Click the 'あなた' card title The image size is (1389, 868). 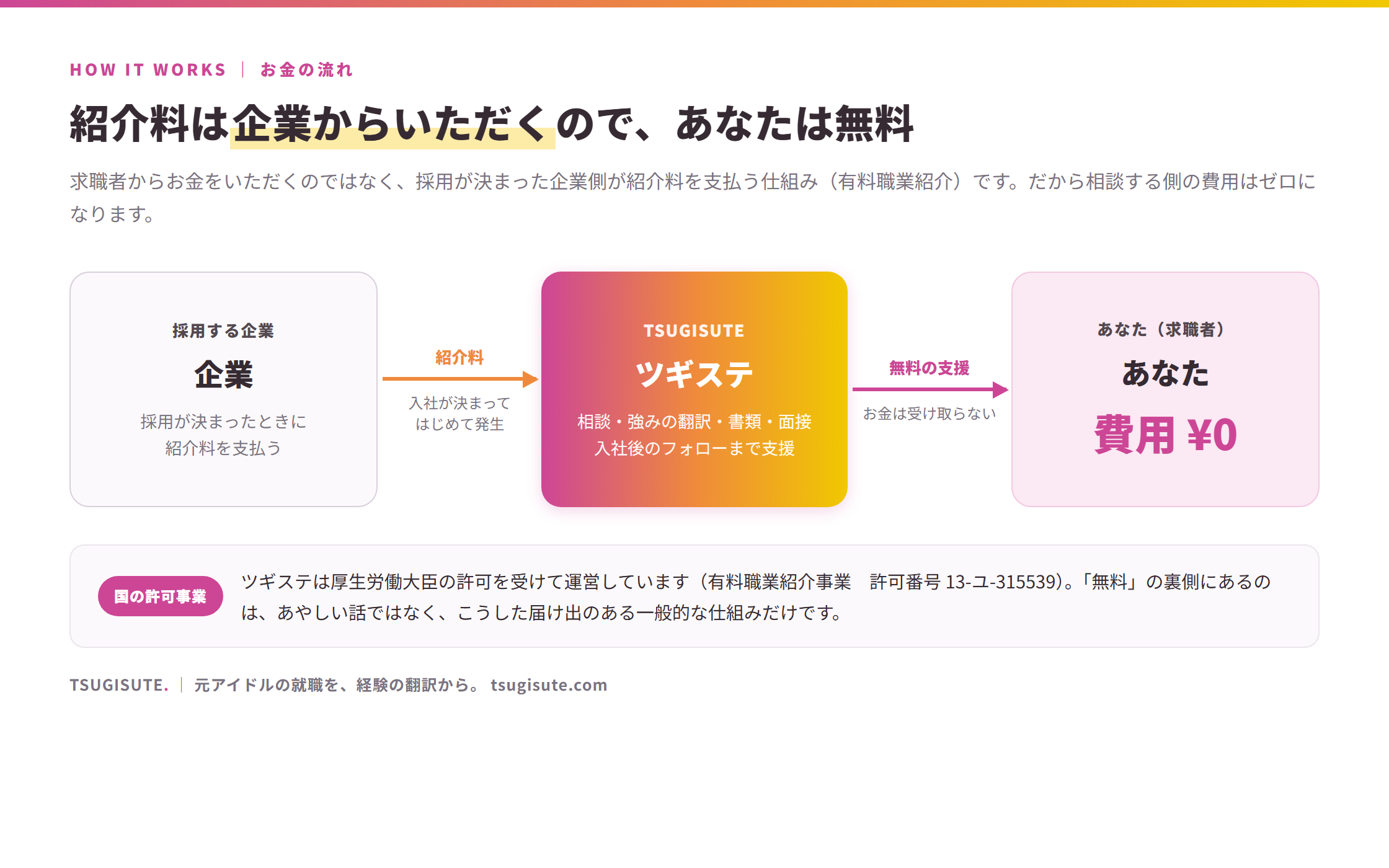(x=1165, y=373)
